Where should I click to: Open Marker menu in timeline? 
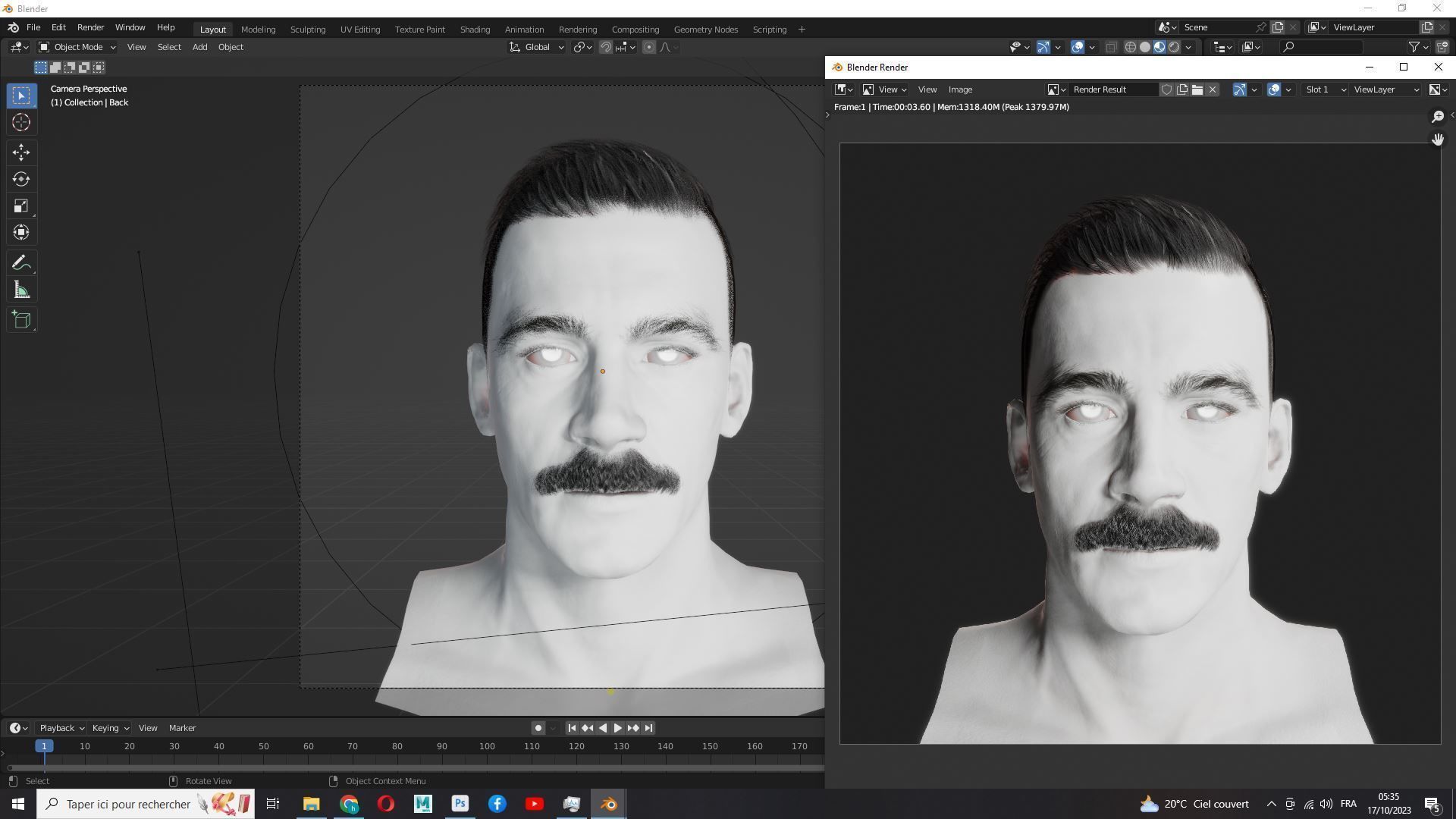[182, 728]
